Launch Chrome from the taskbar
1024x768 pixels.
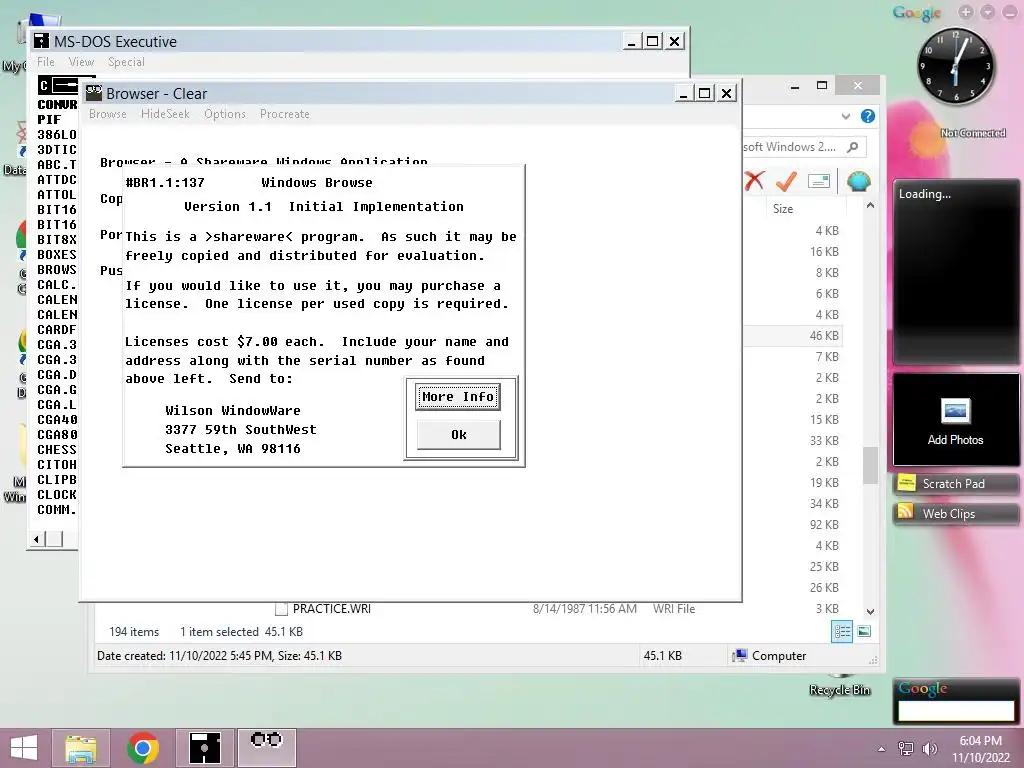coord(143,748)
